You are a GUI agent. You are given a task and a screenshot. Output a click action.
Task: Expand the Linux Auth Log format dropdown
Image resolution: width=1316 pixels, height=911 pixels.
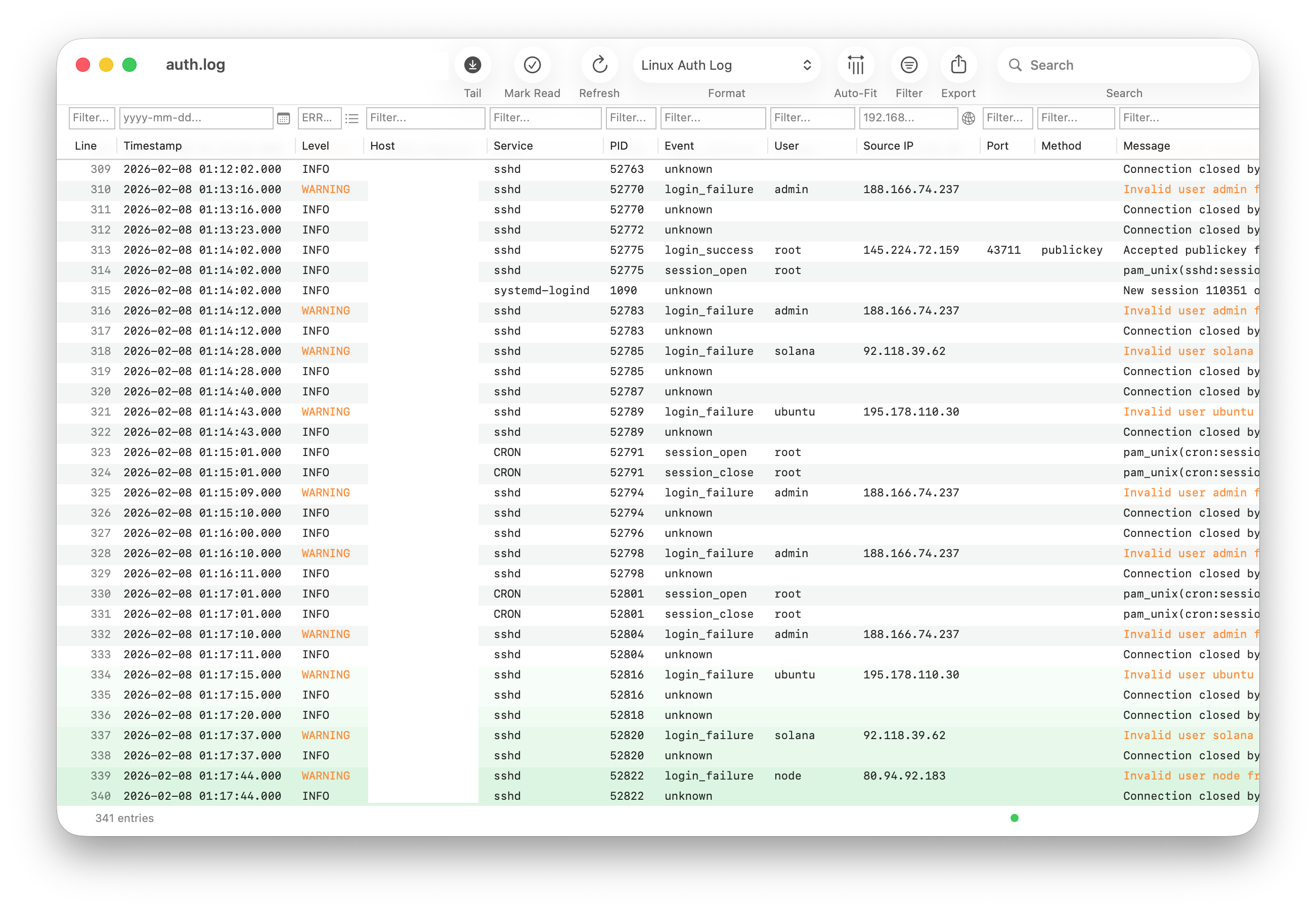tap(726, 65)
